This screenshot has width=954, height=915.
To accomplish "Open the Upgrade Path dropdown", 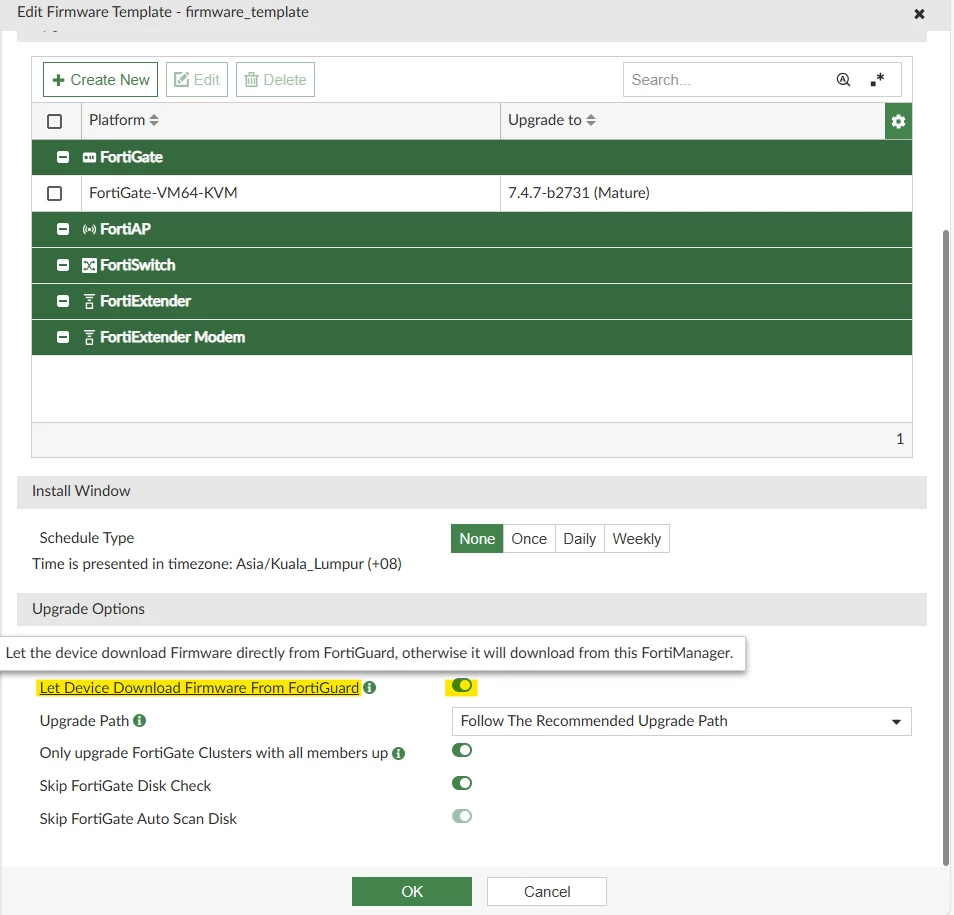I will pos(681,722).
